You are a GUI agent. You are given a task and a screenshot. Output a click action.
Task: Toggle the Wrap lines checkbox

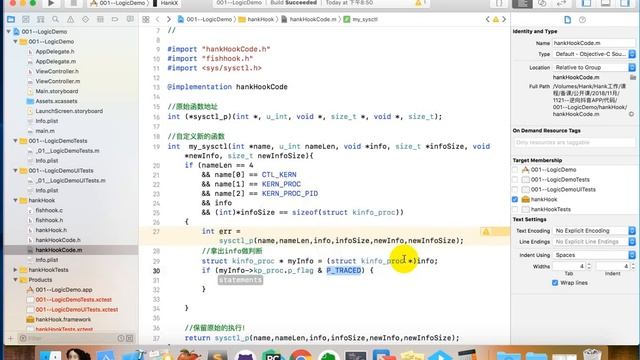coord(555,282)
